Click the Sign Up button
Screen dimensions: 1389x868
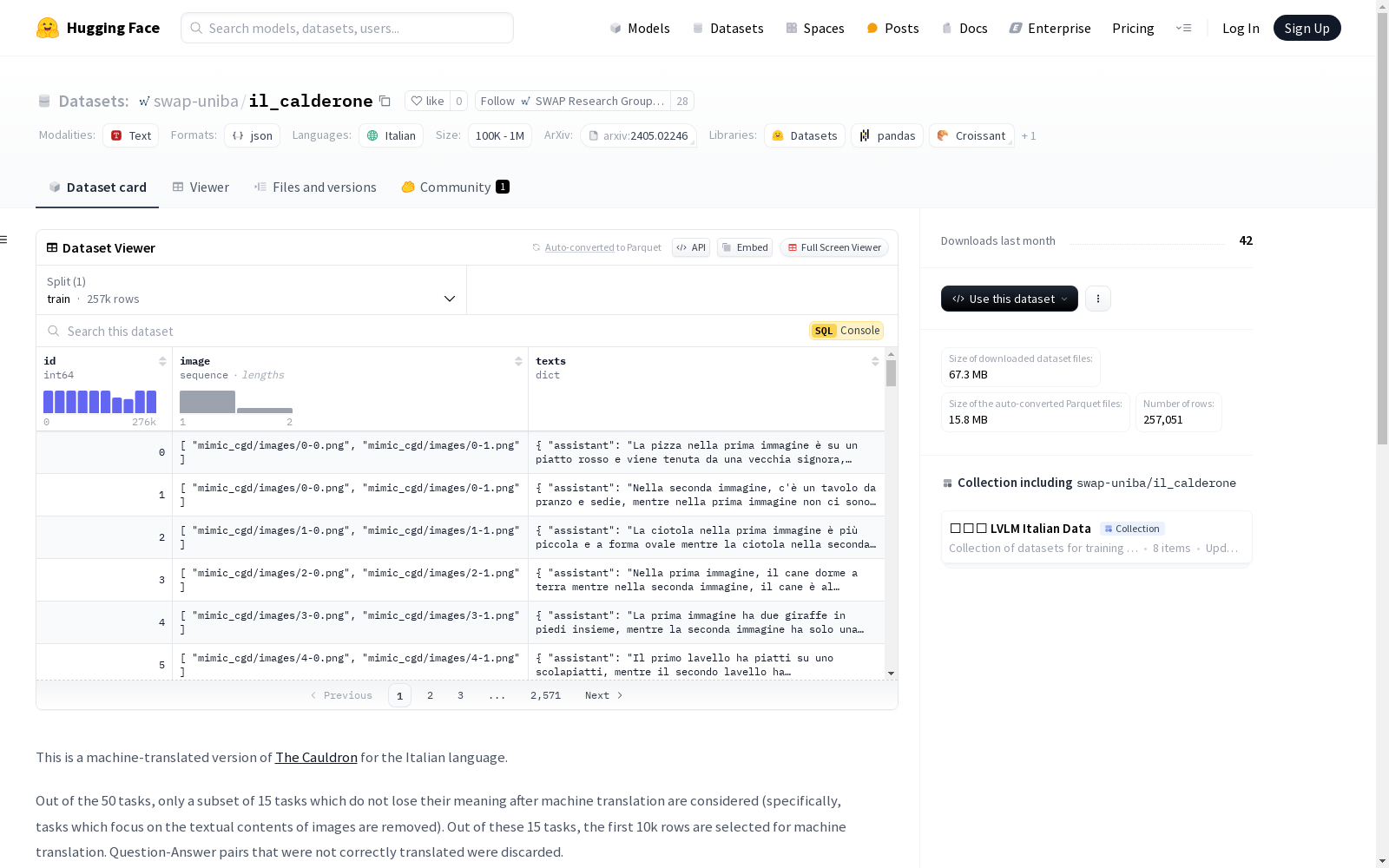point(1307,28)
